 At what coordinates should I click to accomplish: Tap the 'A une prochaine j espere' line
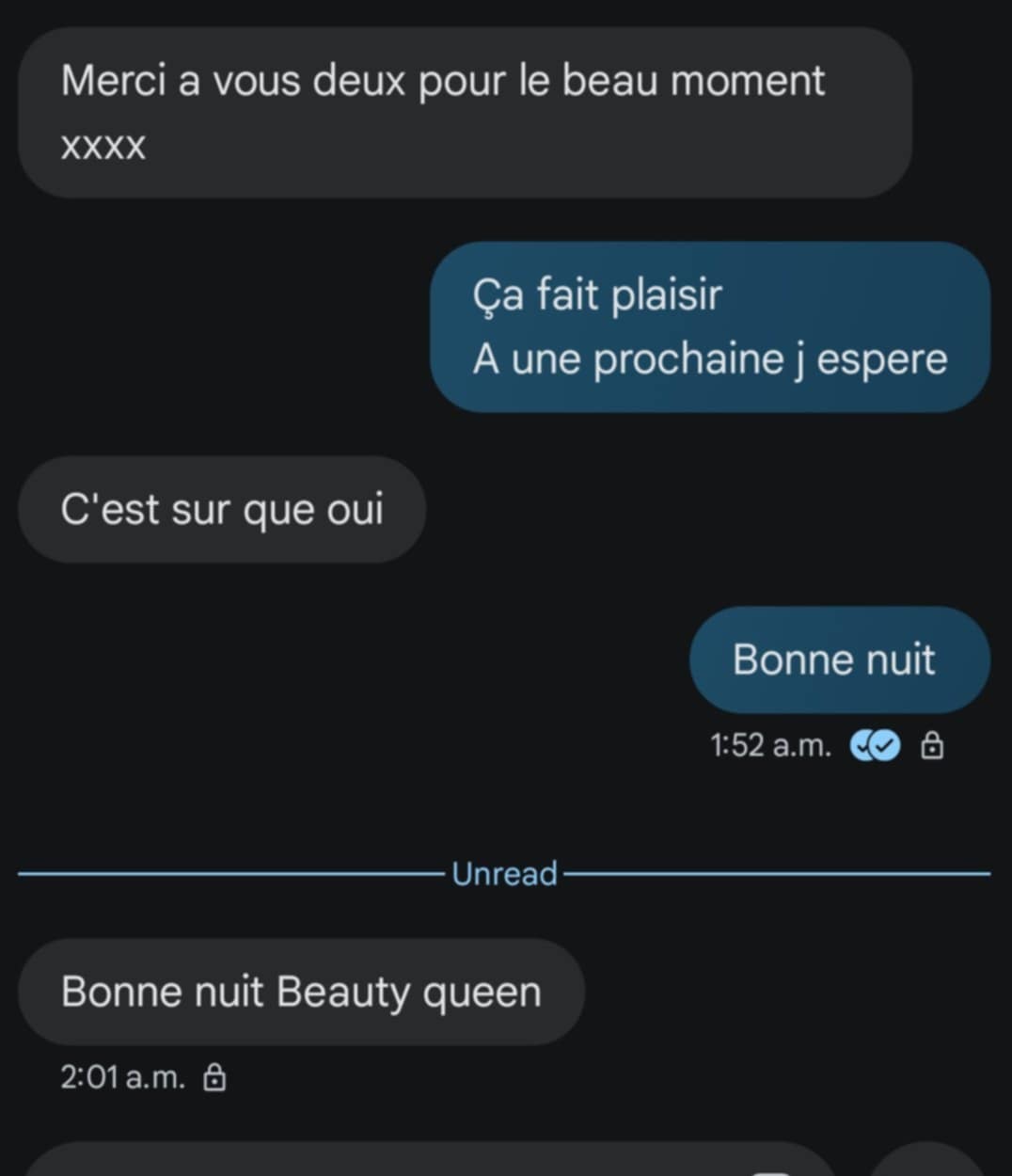click(x=710, y=359)
